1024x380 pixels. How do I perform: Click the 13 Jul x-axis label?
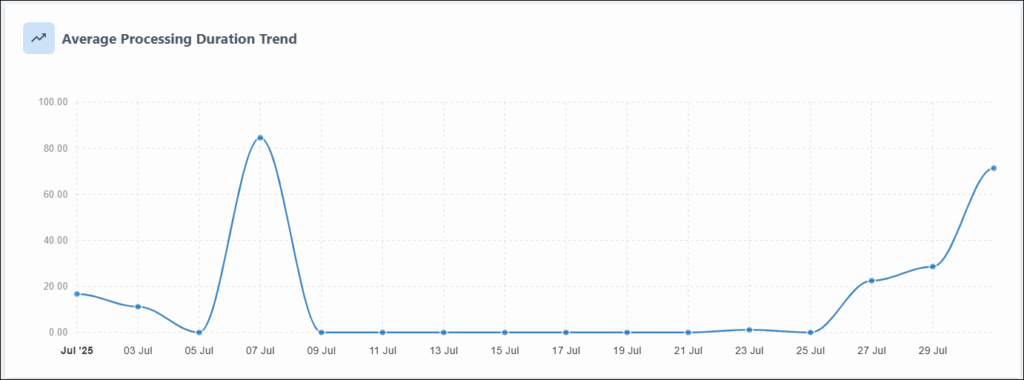(x=443, y=351)
